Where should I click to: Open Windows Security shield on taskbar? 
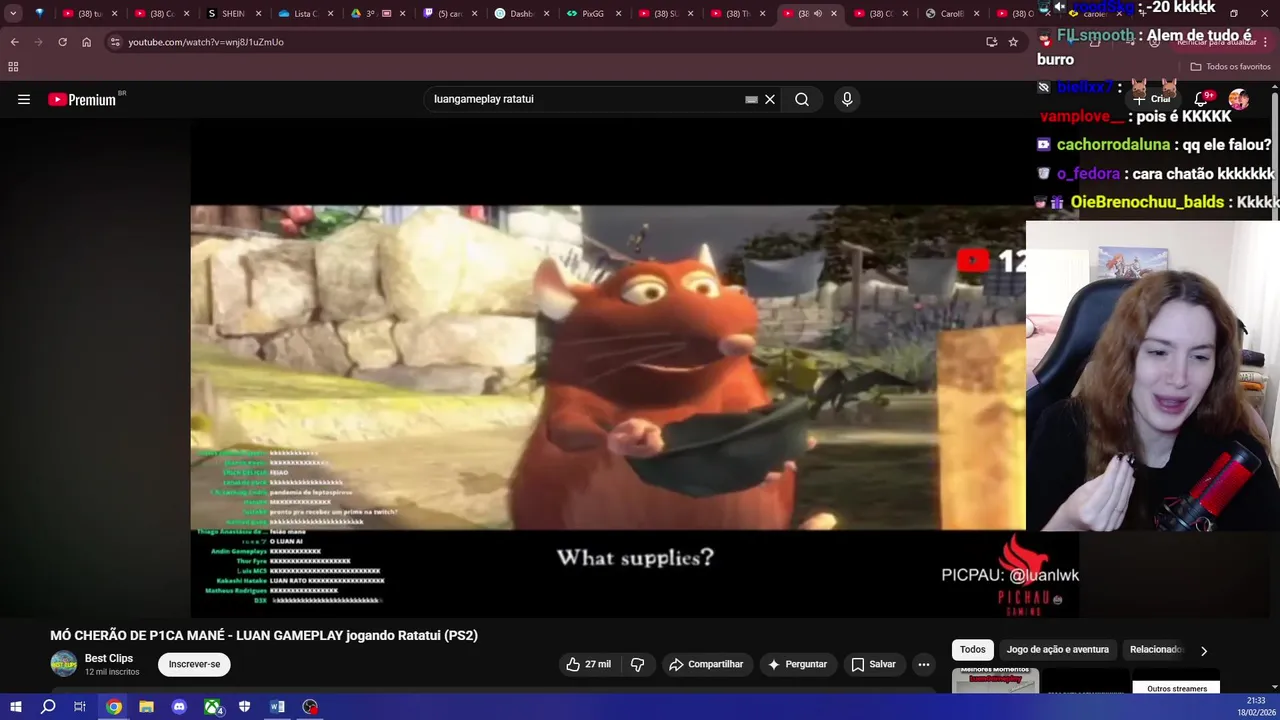coord(244,707)
